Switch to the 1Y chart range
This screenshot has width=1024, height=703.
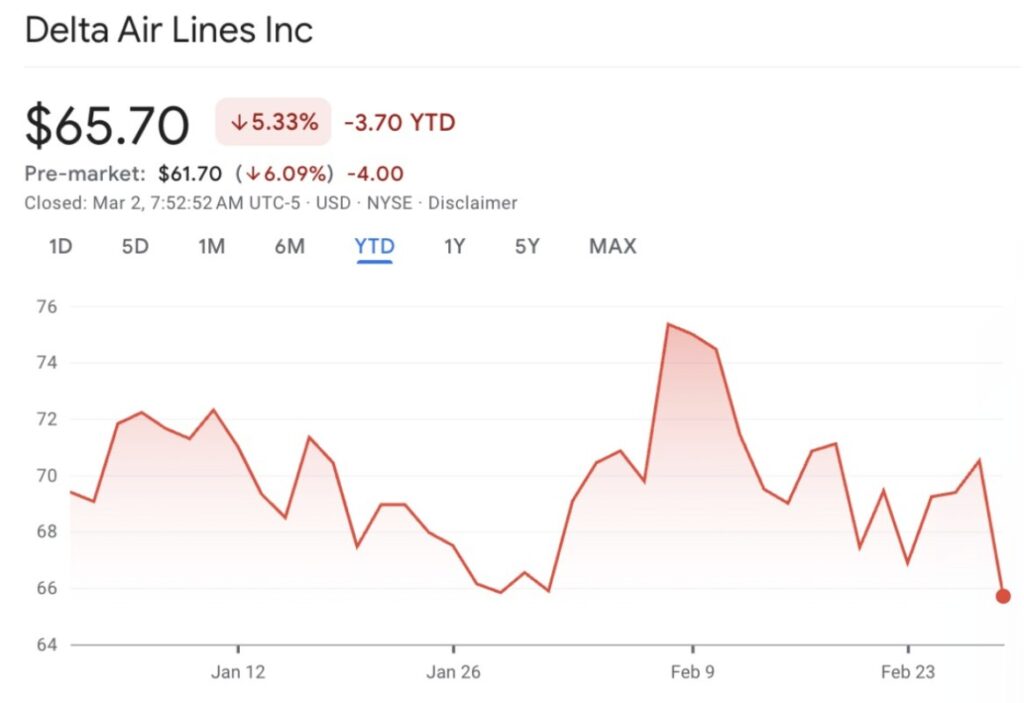(x=454, y=246)
